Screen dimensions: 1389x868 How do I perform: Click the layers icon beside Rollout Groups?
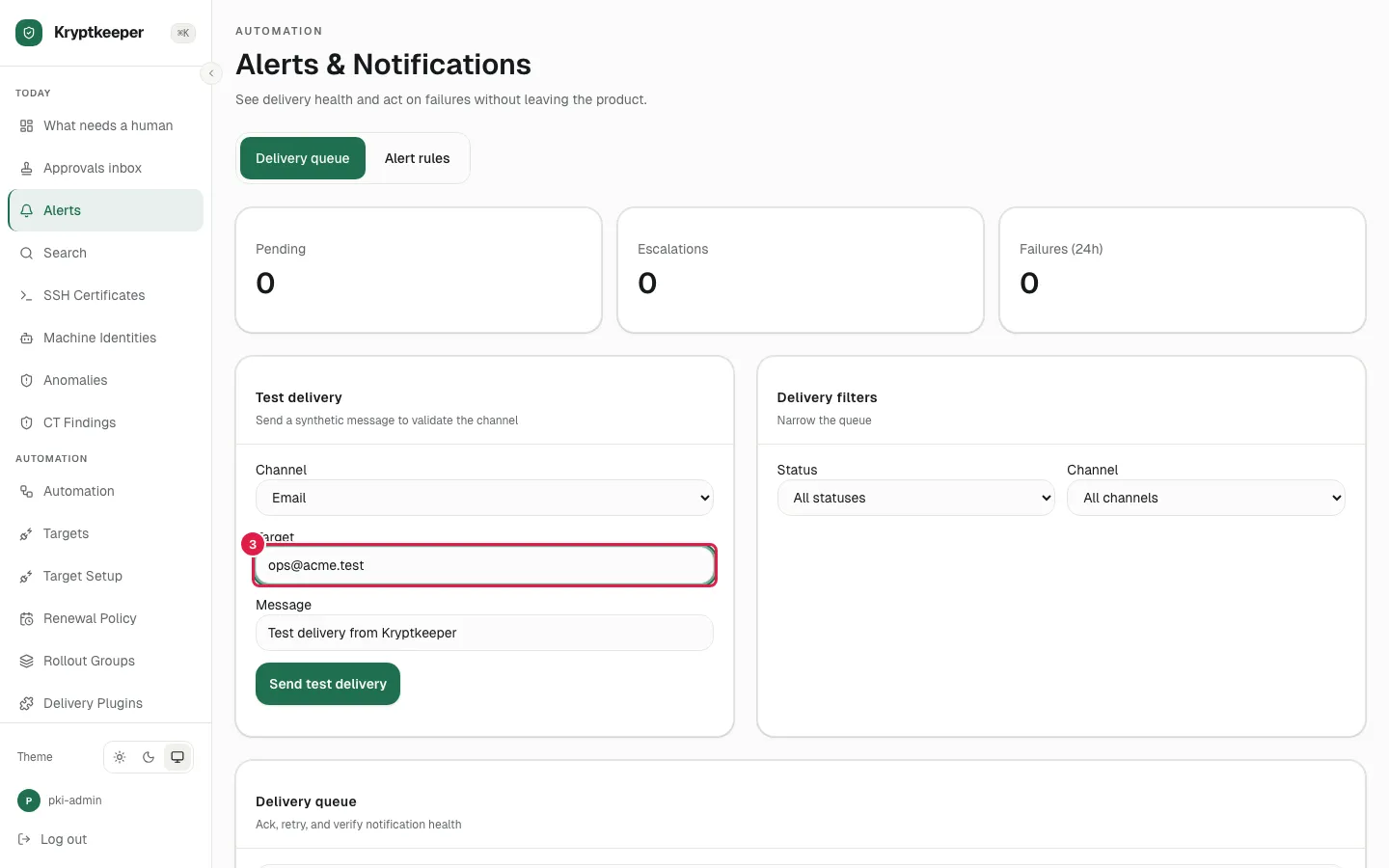coord(26,662)
